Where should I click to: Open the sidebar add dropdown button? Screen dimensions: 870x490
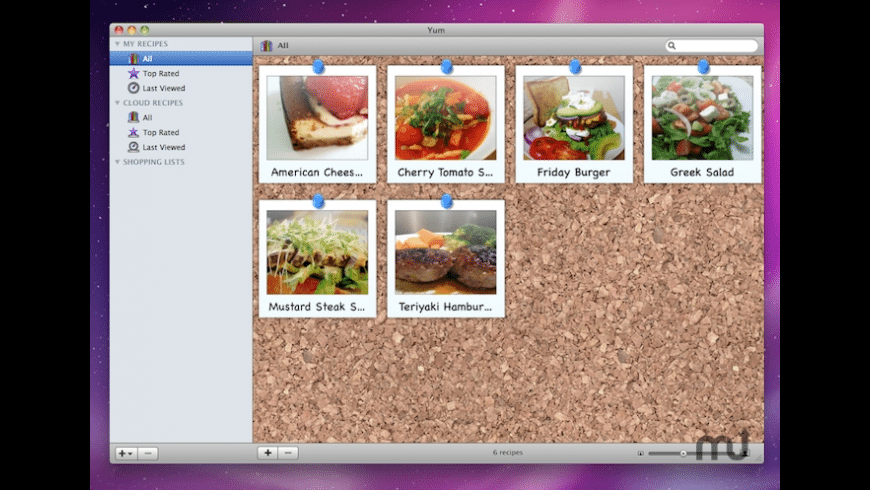(x=125, y=453)
